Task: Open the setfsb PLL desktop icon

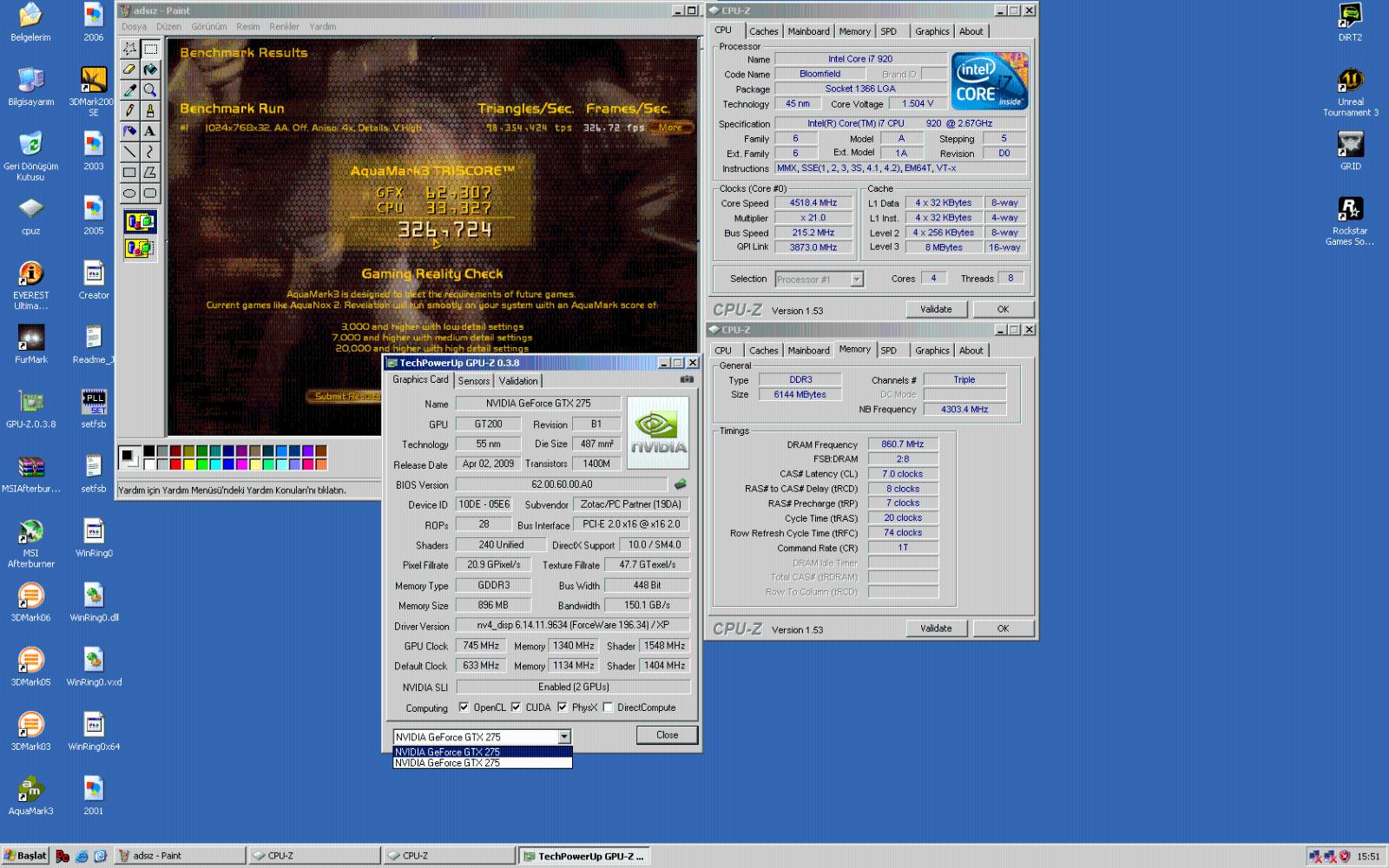Action: tap(94, 409)
